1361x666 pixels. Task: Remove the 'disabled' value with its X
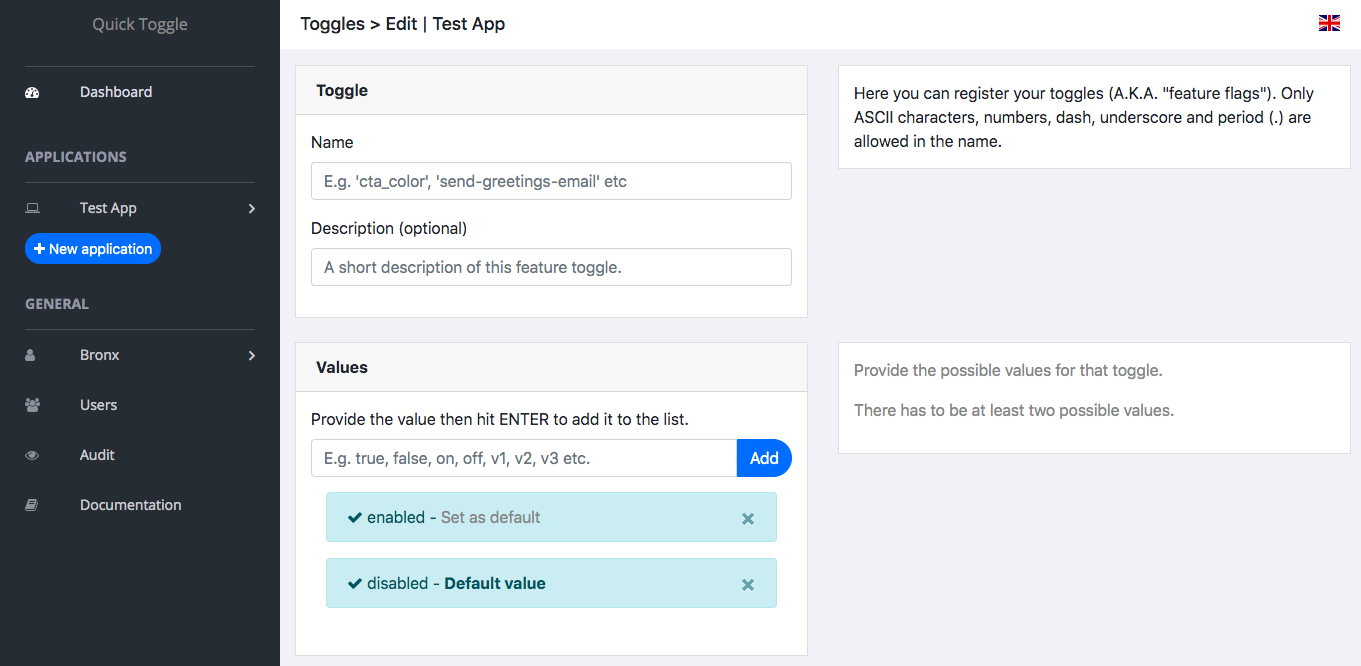pyautogui.click(x=747, y=584)
